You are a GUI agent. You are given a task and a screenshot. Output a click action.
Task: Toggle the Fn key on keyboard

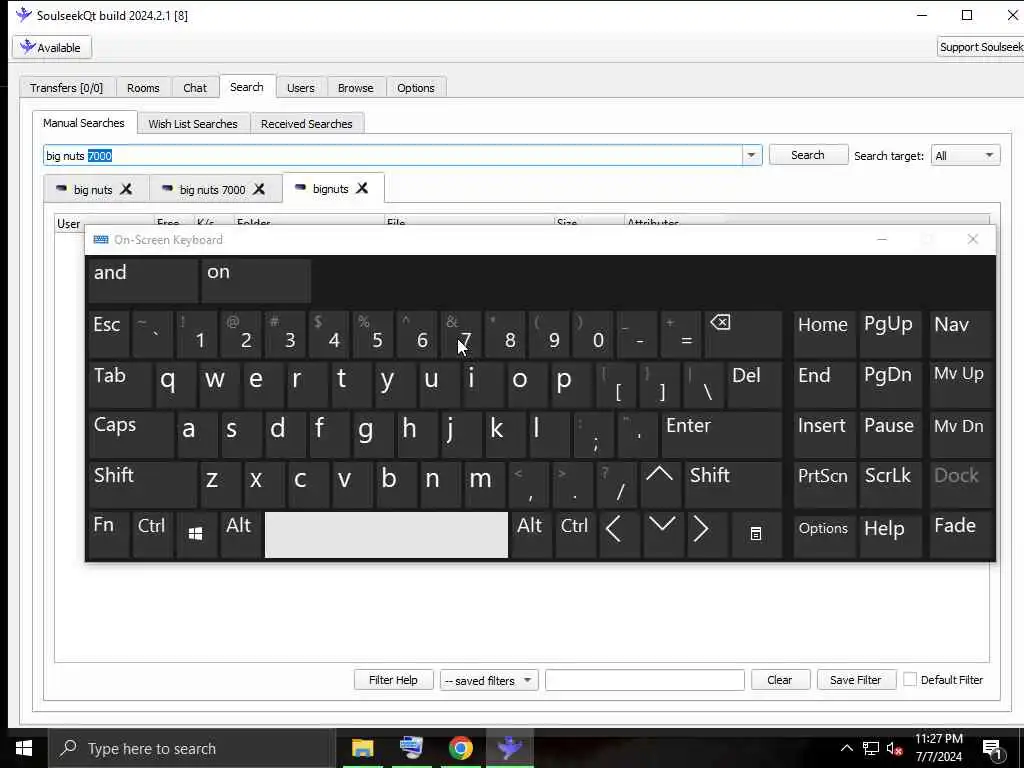click(108, 534)
